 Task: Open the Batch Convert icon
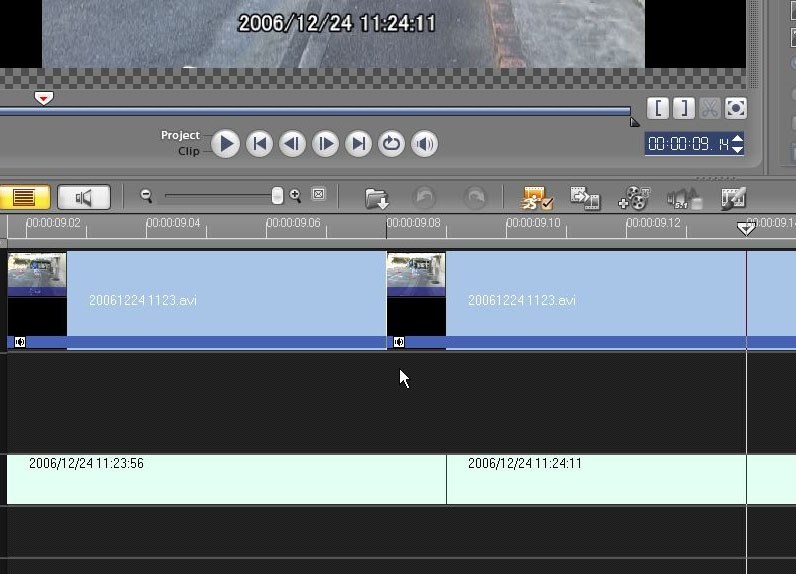point(585,198)
